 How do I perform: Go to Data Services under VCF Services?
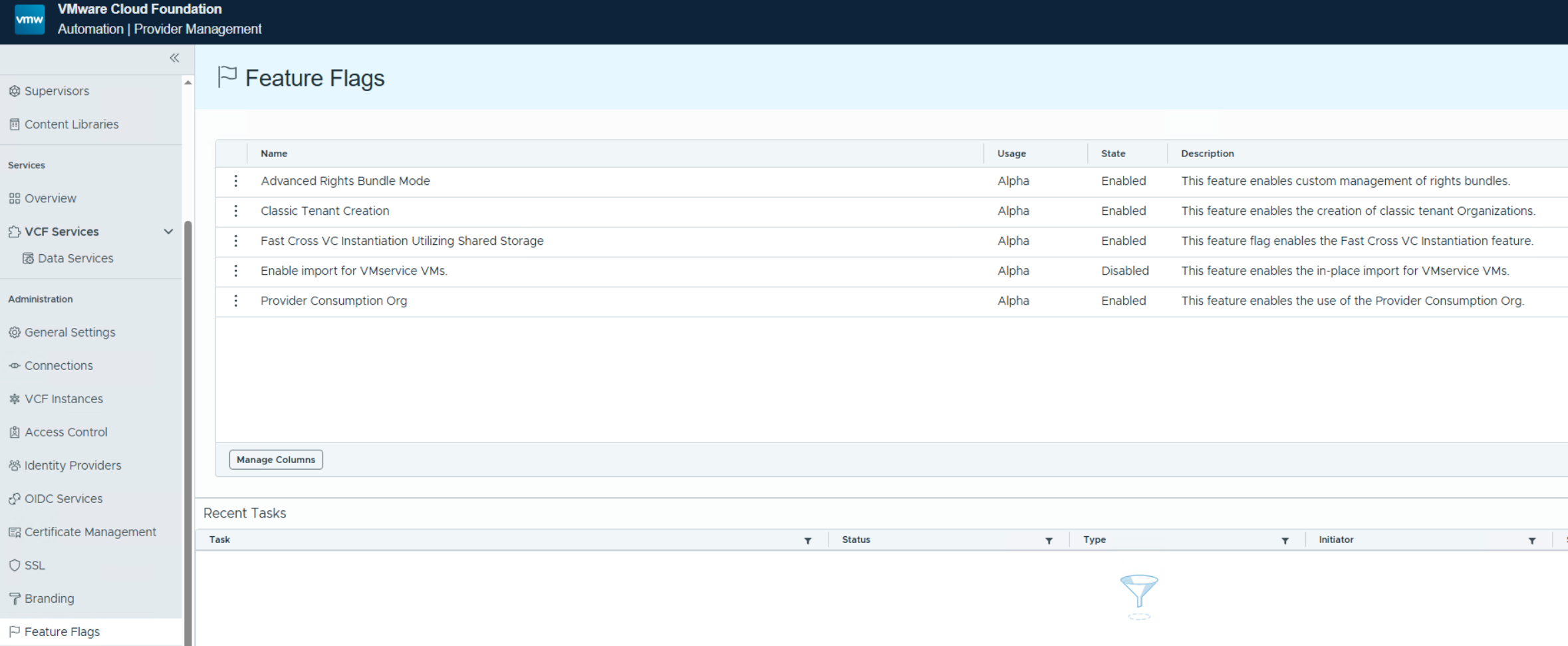tap(75, 258)
